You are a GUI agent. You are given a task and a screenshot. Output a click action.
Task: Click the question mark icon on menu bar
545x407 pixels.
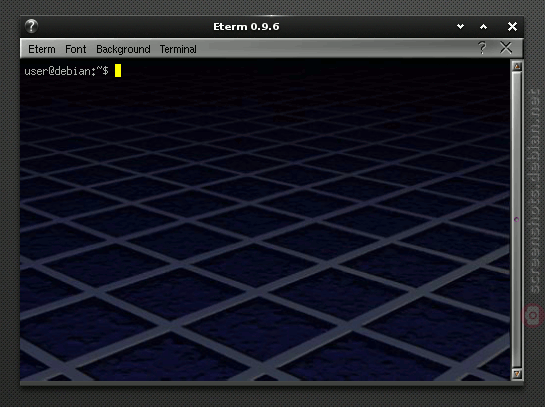(x=482, y=48)
